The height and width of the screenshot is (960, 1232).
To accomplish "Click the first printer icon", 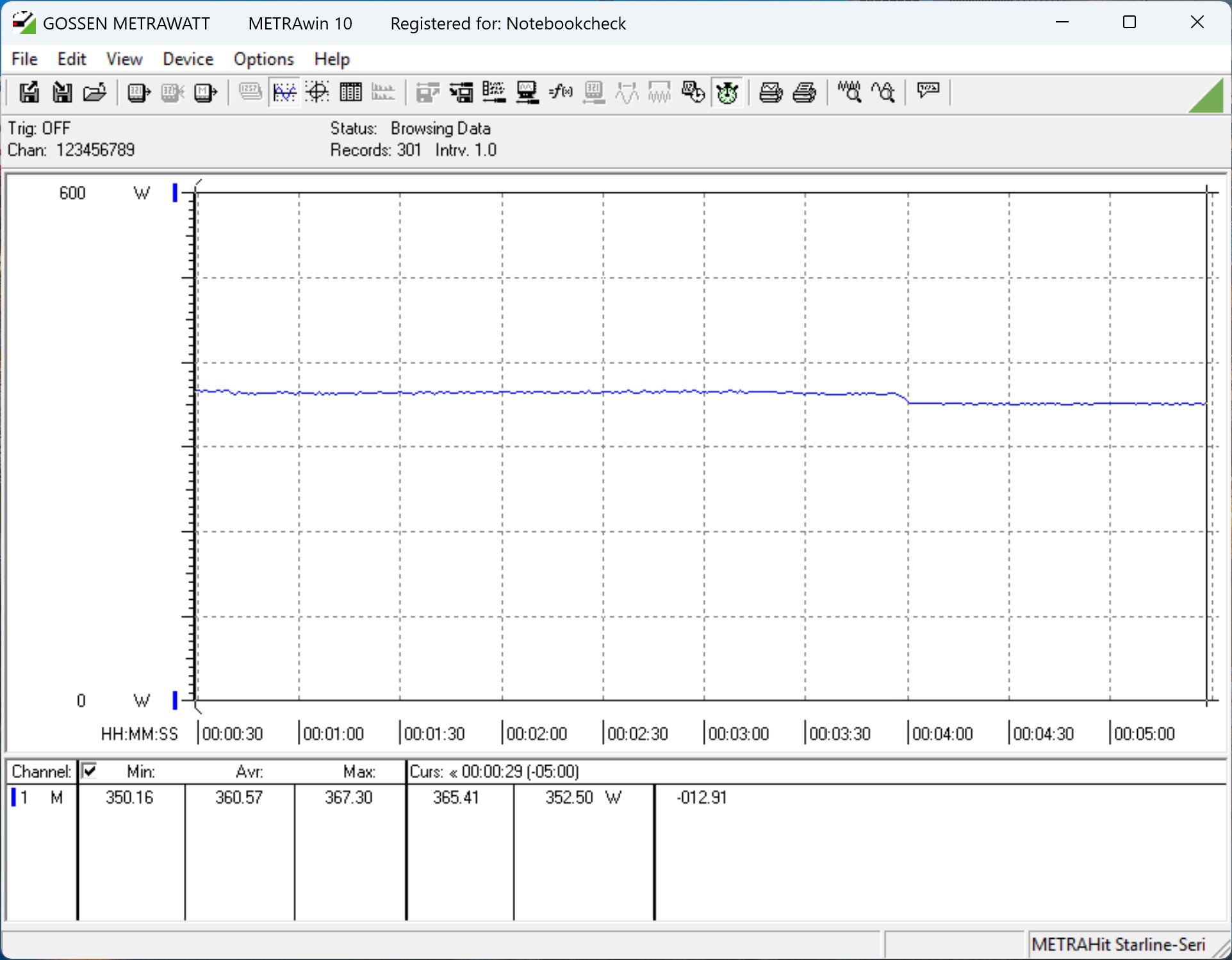I will pos(770,93).
